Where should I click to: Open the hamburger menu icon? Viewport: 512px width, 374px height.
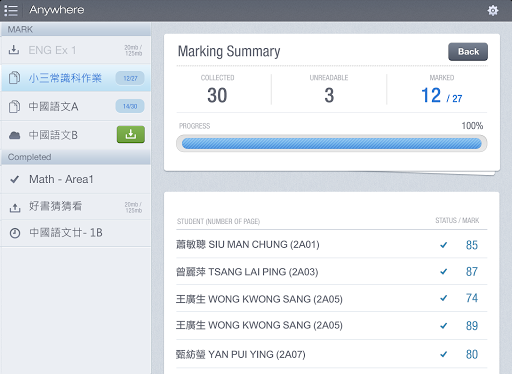pos(11,10)
